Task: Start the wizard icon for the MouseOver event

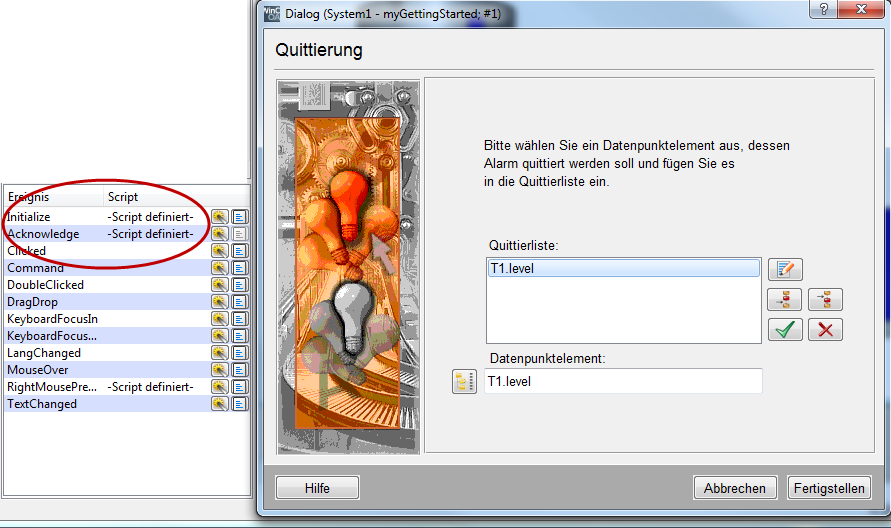Action: (219, 371)
